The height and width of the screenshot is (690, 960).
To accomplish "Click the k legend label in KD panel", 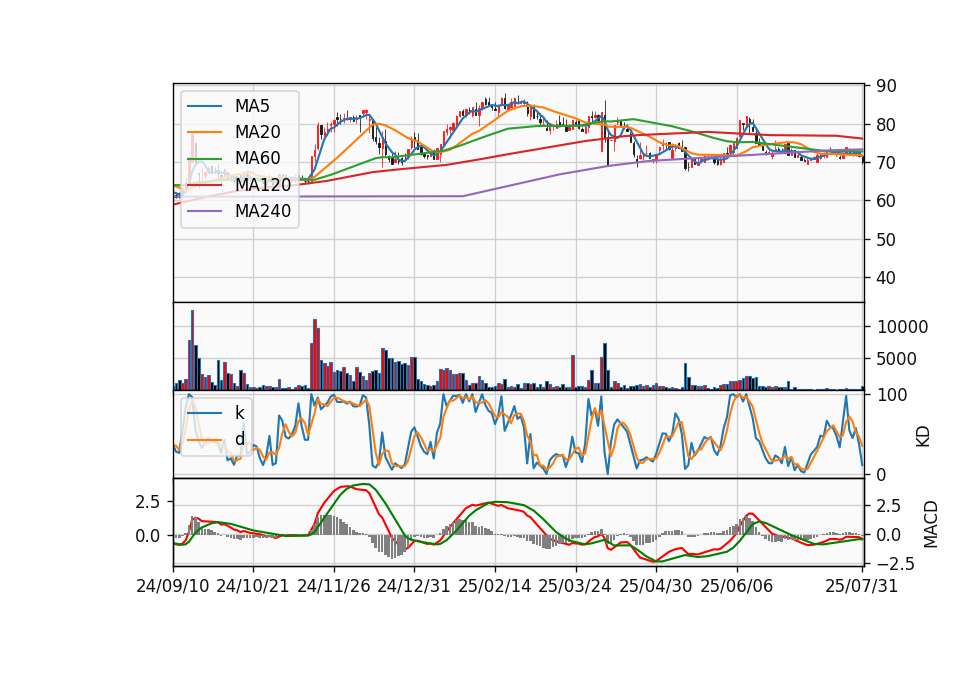I will 239,413.
